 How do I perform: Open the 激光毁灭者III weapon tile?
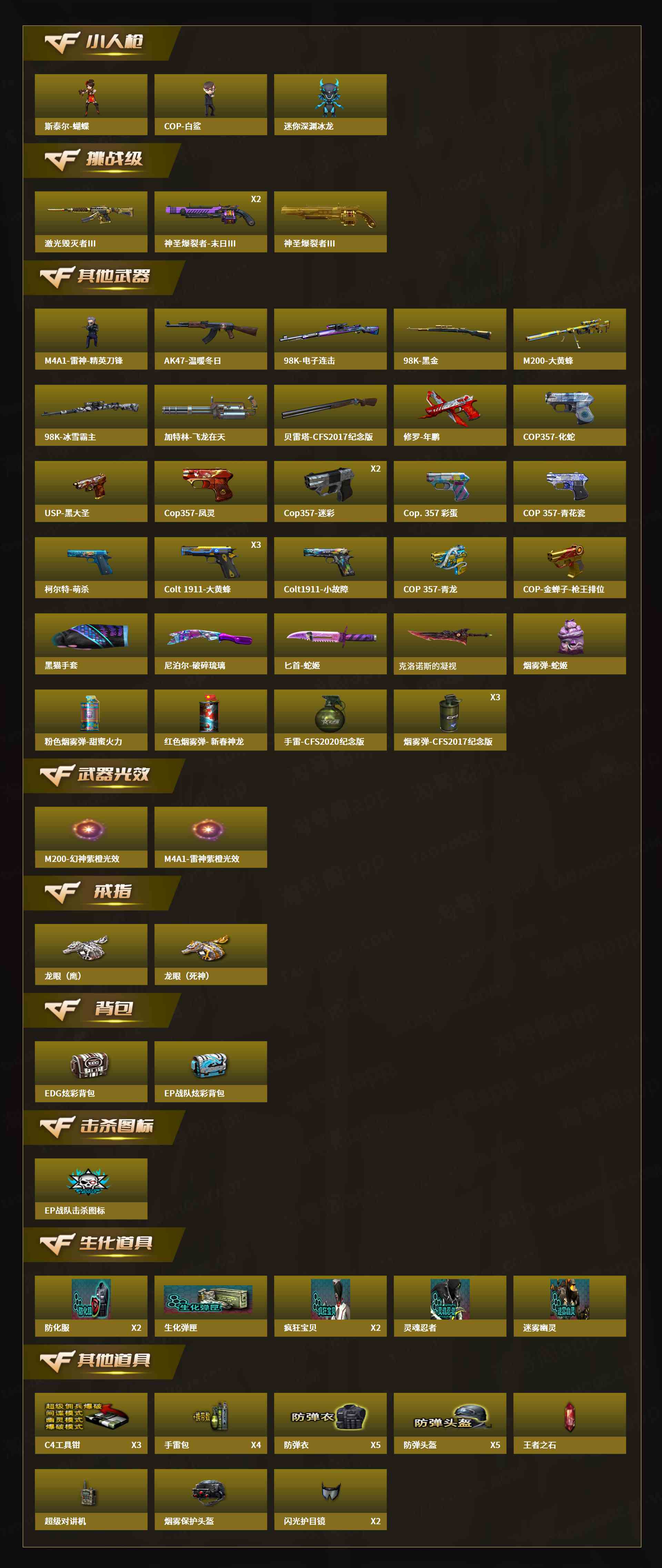[91, 222]
